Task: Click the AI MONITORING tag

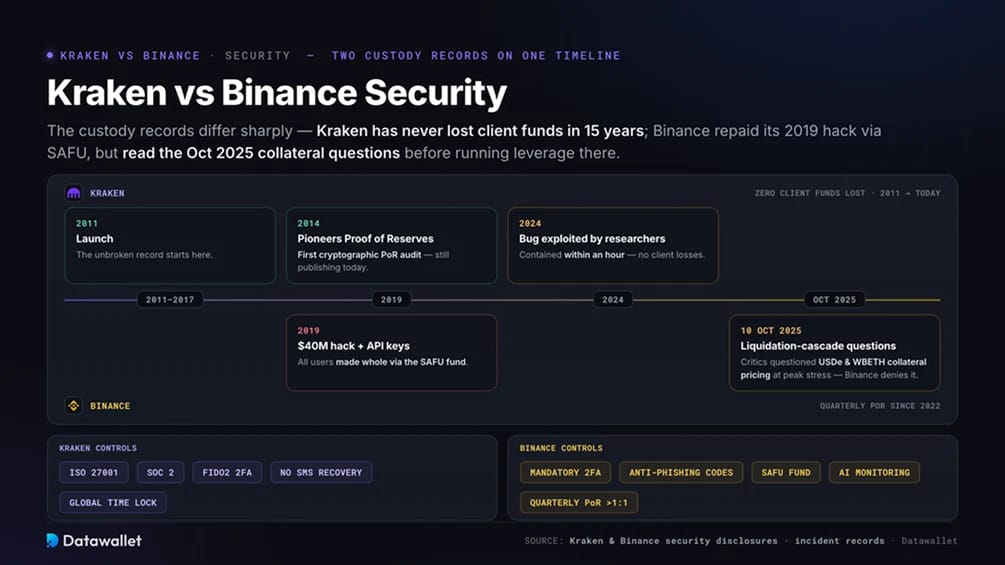Action: [874, 473]
